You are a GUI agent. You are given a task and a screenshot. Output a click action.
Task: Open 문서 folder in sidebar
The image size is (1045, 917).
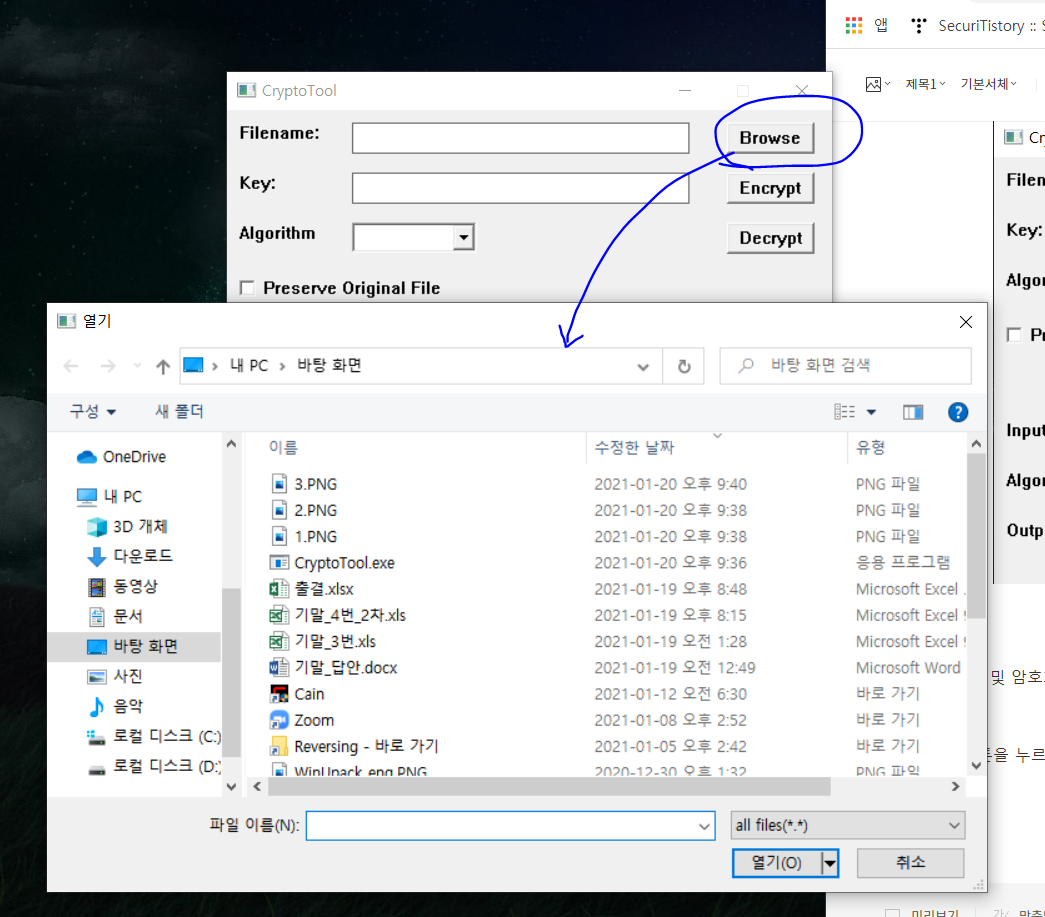116,616
